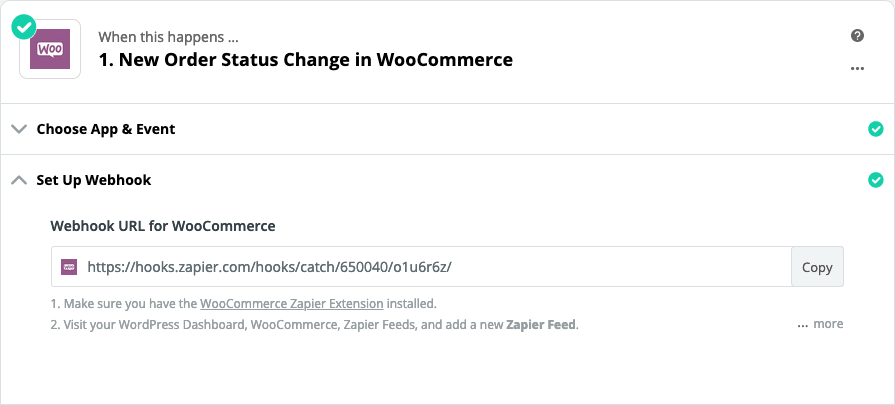
Task: Click the WooCommerce app logo icon
Action: coord(50,49)
